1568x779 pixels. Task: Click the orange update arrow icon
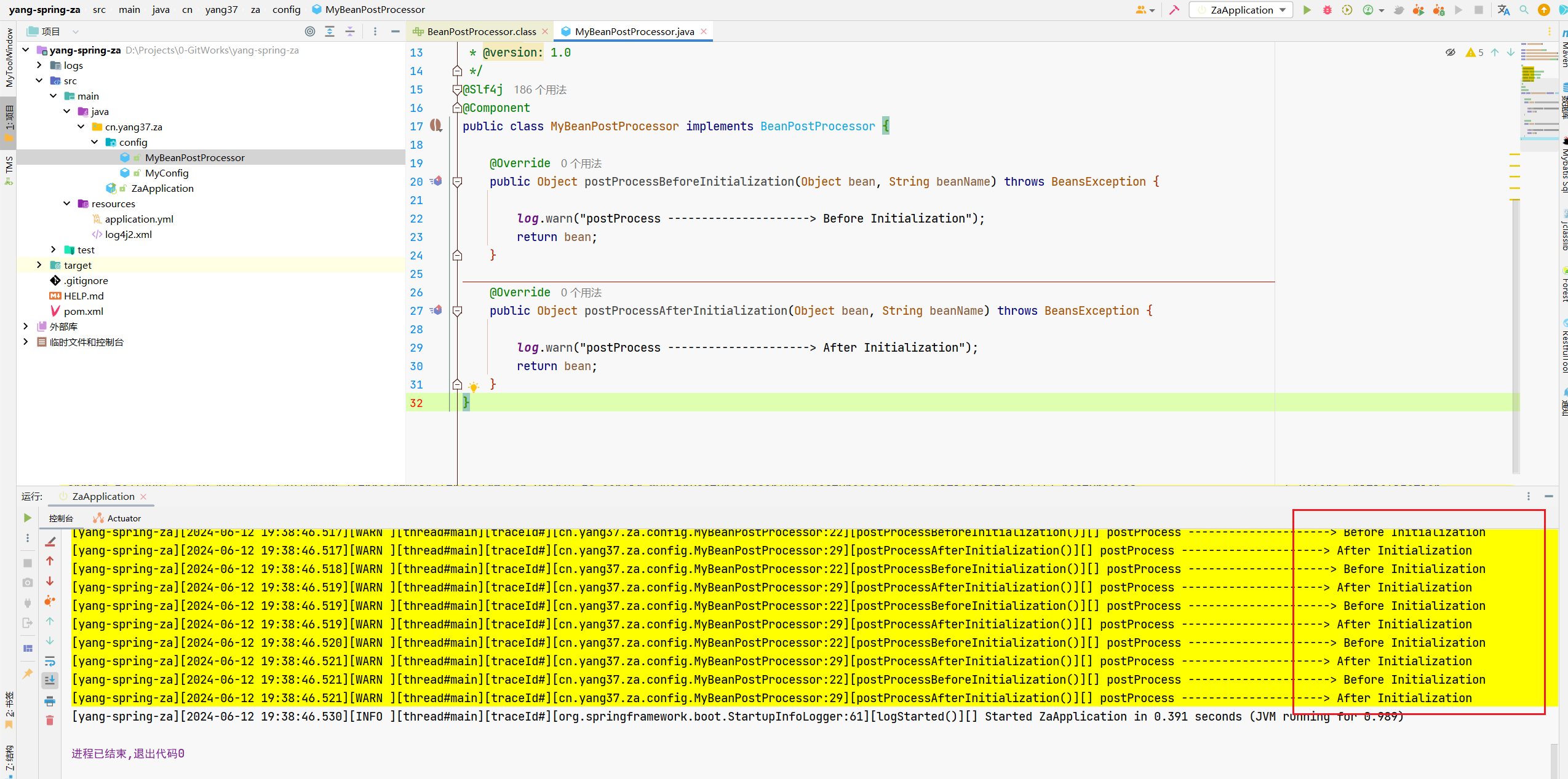click(x=1544, y=10)
